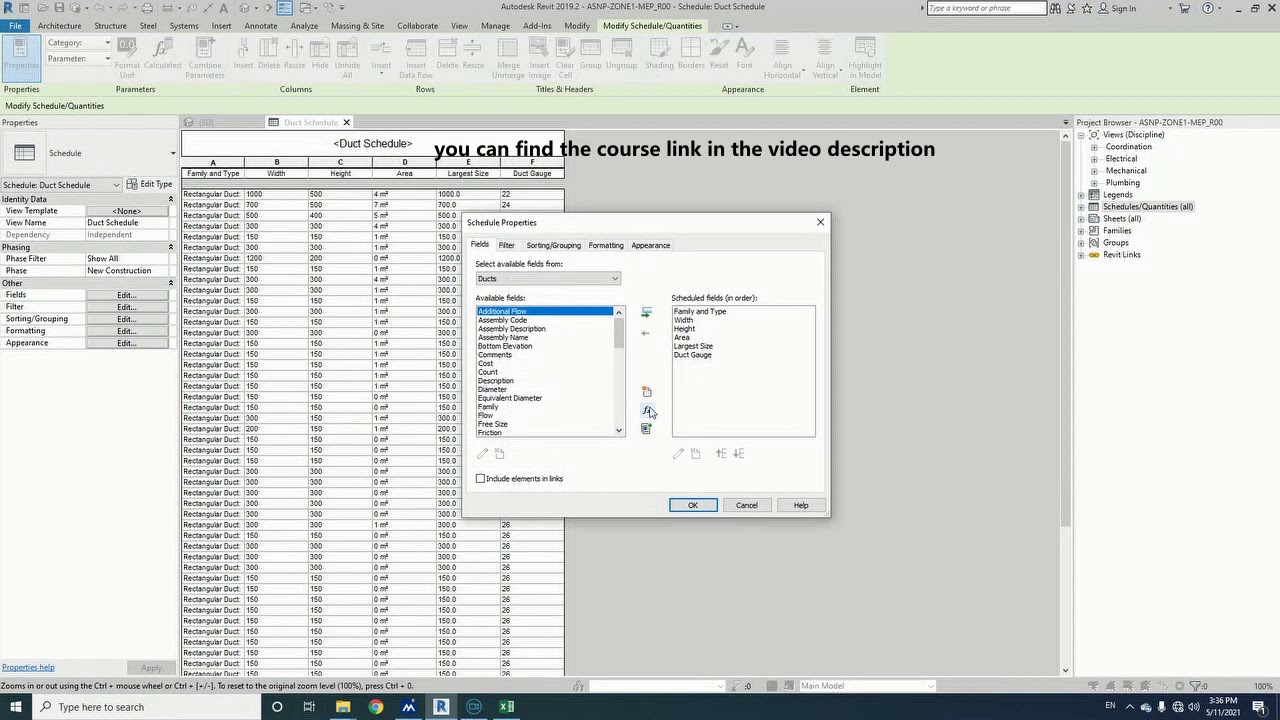Select Assembly Code in Available fields
1280x720 pixels.
click(x=502, y=320)
